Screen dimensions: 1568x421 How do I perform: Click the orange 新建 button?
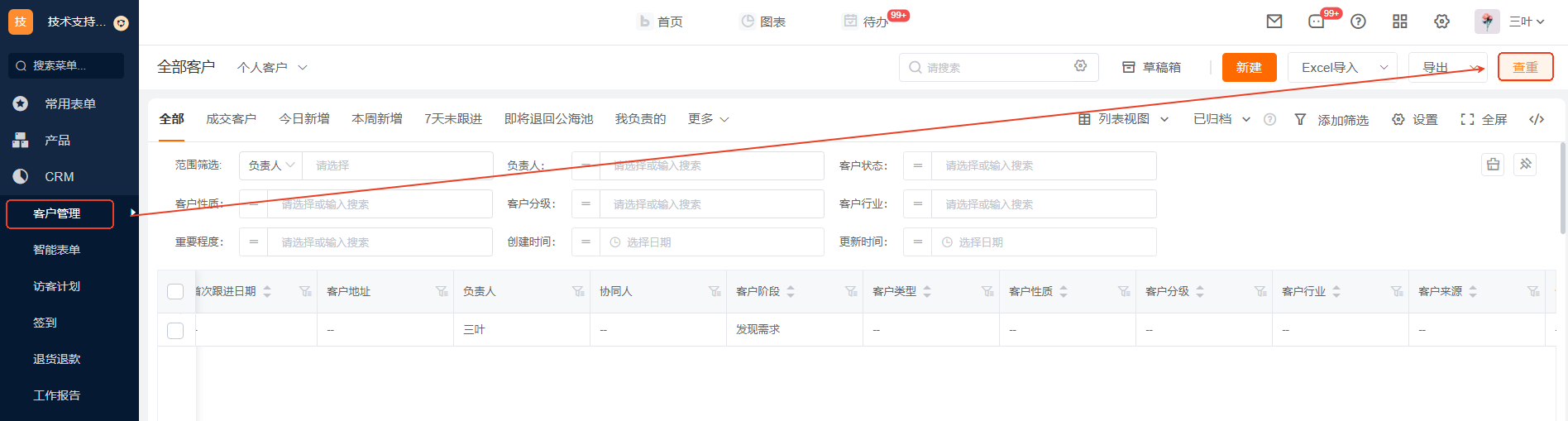click(x=1249, y=67)
